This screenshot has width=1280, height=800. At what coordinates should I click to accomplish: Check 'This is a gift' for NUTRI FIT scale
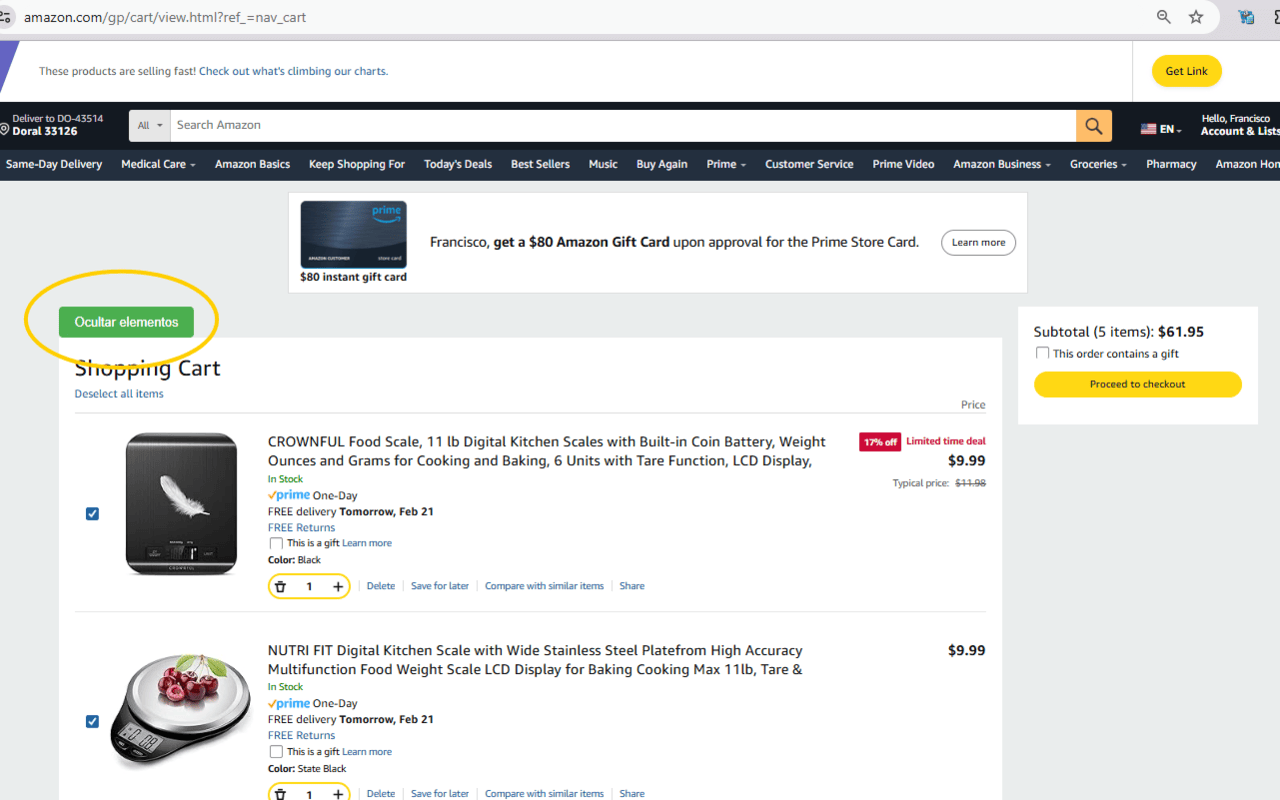(x=276, y=752)
